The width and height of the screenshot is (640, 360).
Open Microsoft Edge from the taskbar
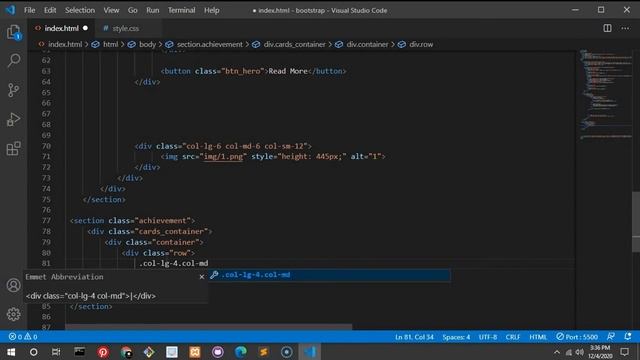pos(241,352)
